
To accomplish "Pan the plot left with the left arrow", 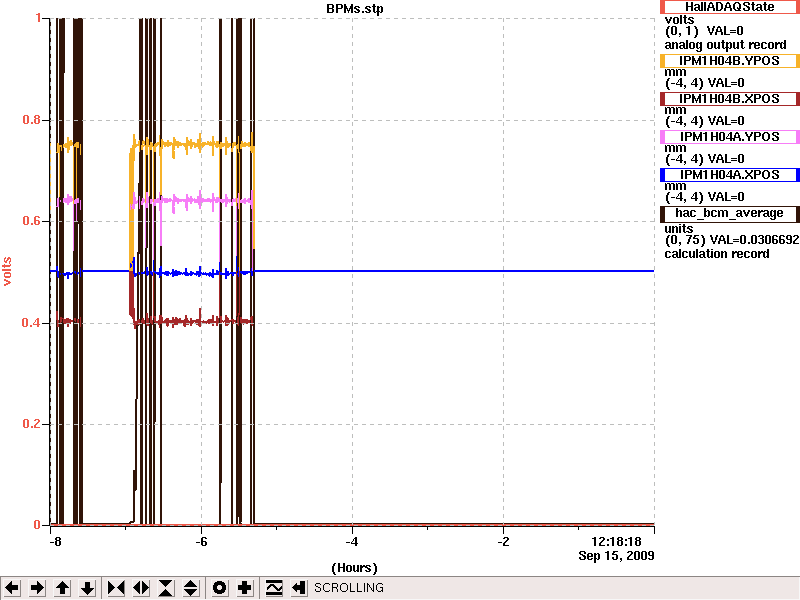I will [x=12, y=588].
